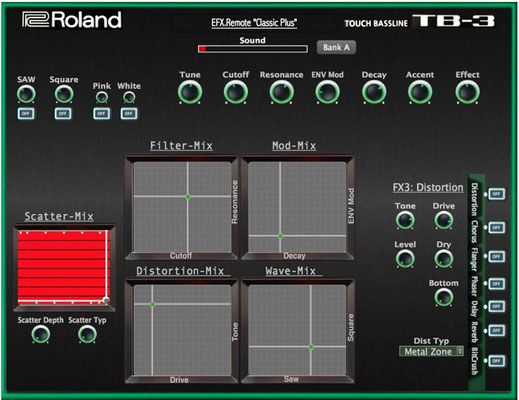Click the red Scatter-Mix pad
This screenshot has height=400, width=519.
(63, 267)
